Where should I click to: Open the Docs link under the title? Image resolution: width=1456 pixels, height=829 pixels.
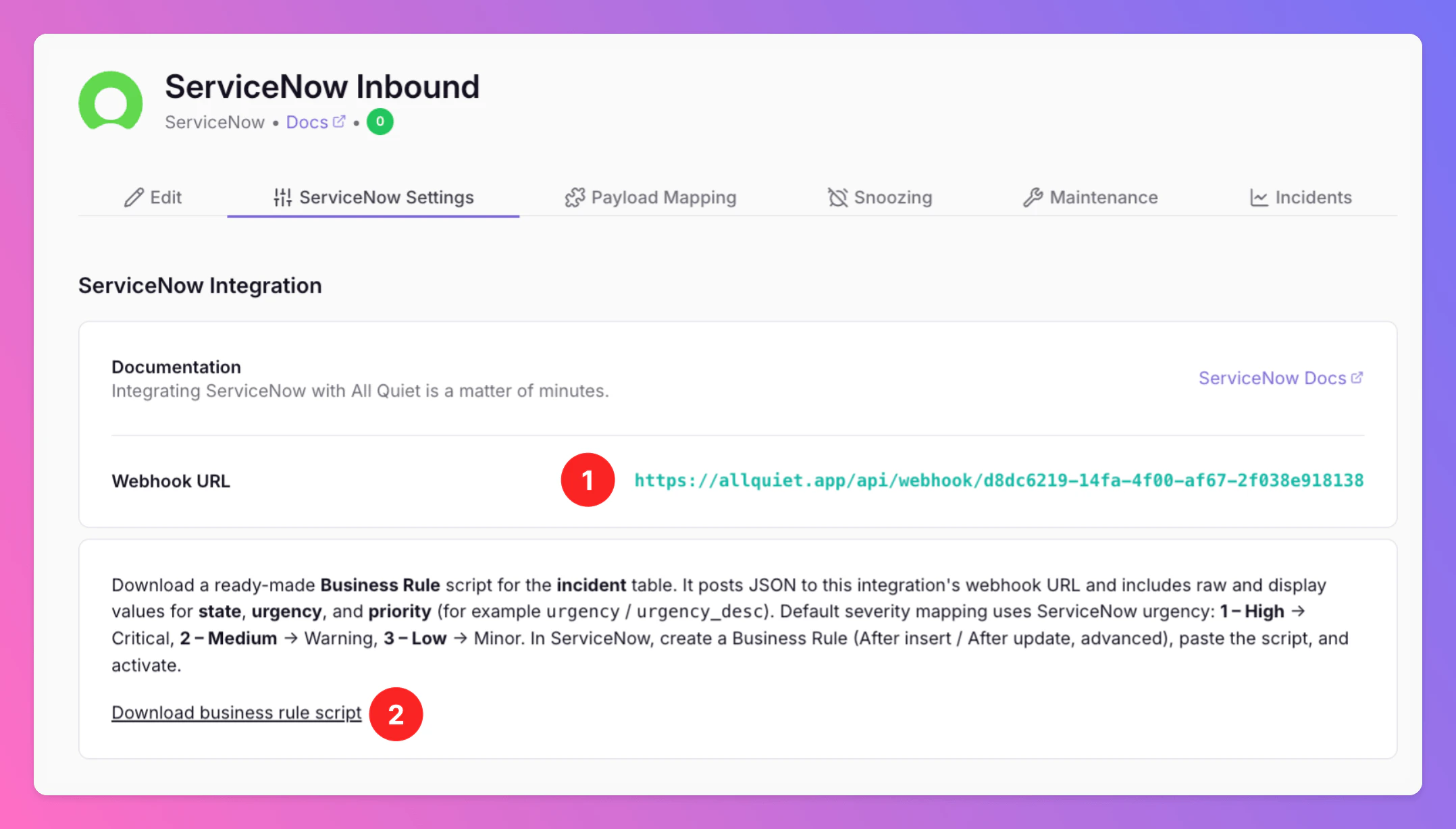tap(307, 122)
